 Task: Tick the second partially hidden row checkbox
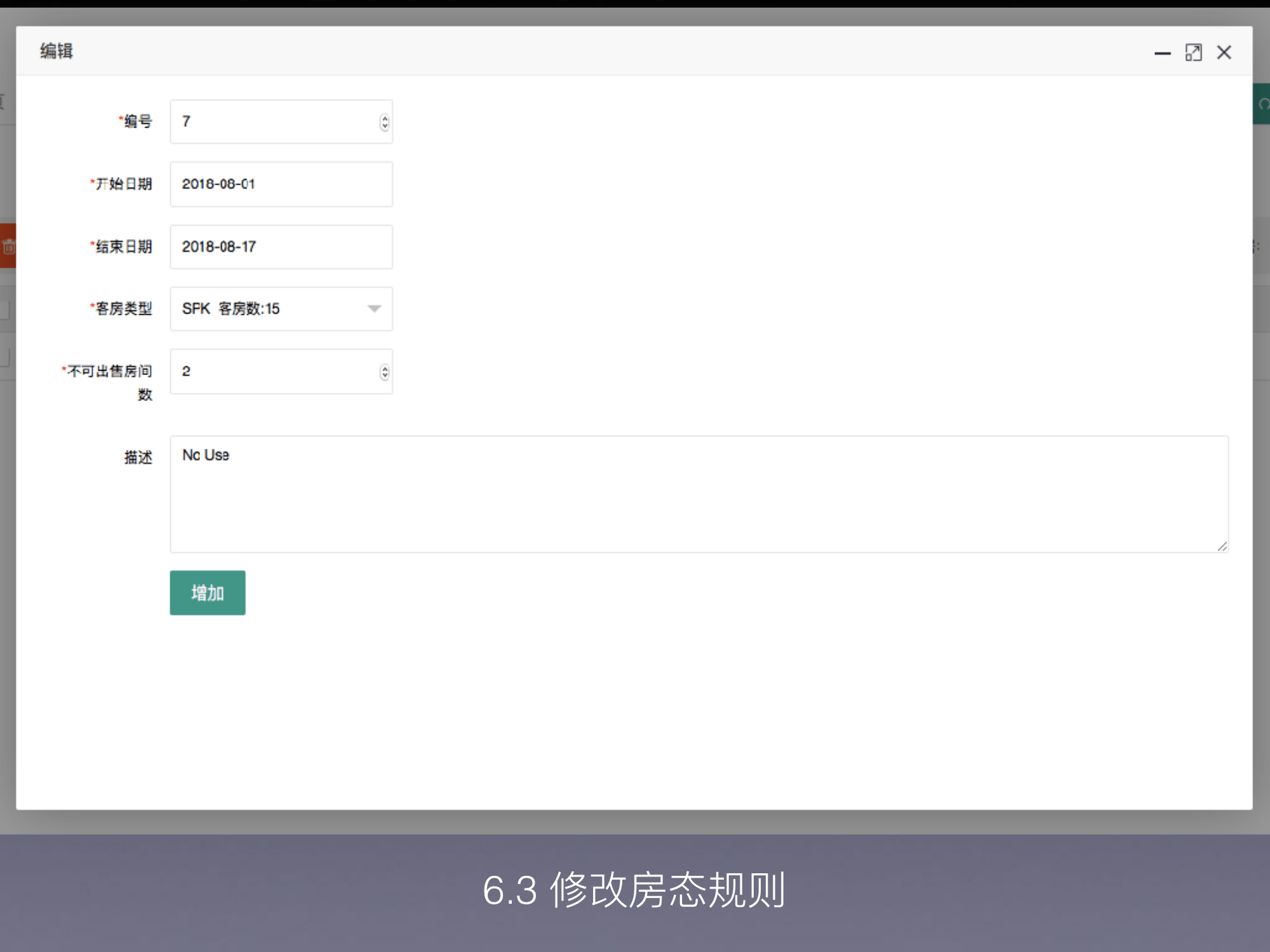tap(4, 357)
